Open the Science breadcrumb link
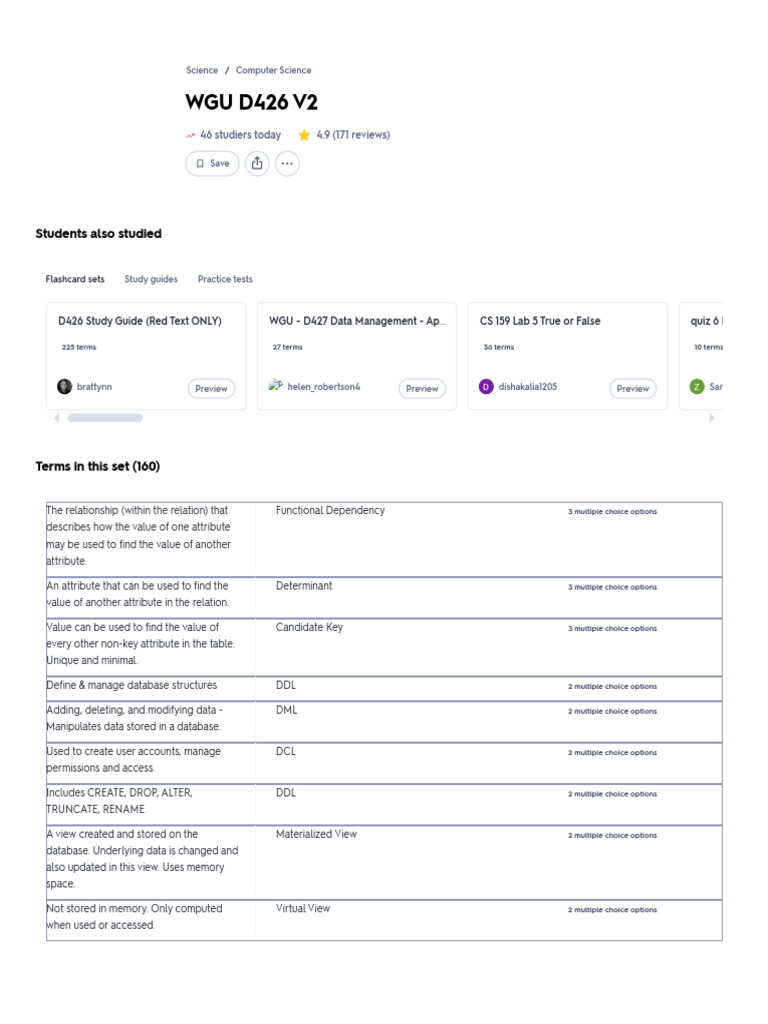 click(x=202, y=70)
